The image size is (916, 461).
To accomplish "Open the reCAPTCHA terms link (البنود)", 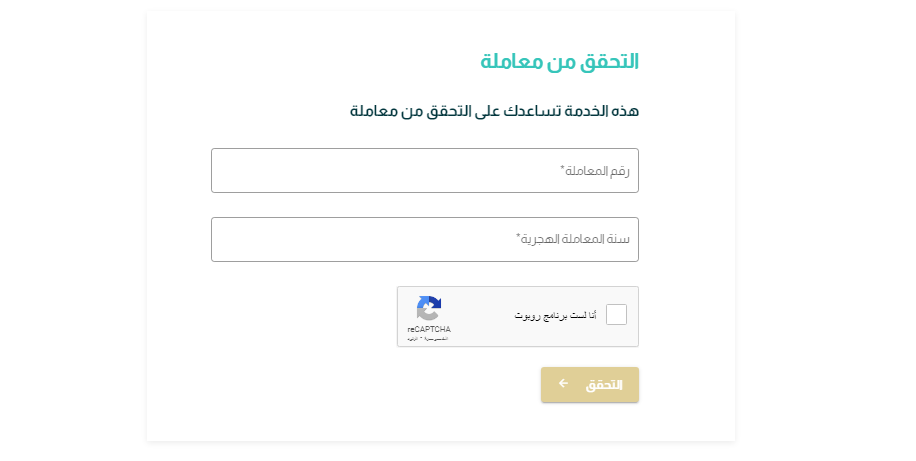I will [x=413, y=338].
